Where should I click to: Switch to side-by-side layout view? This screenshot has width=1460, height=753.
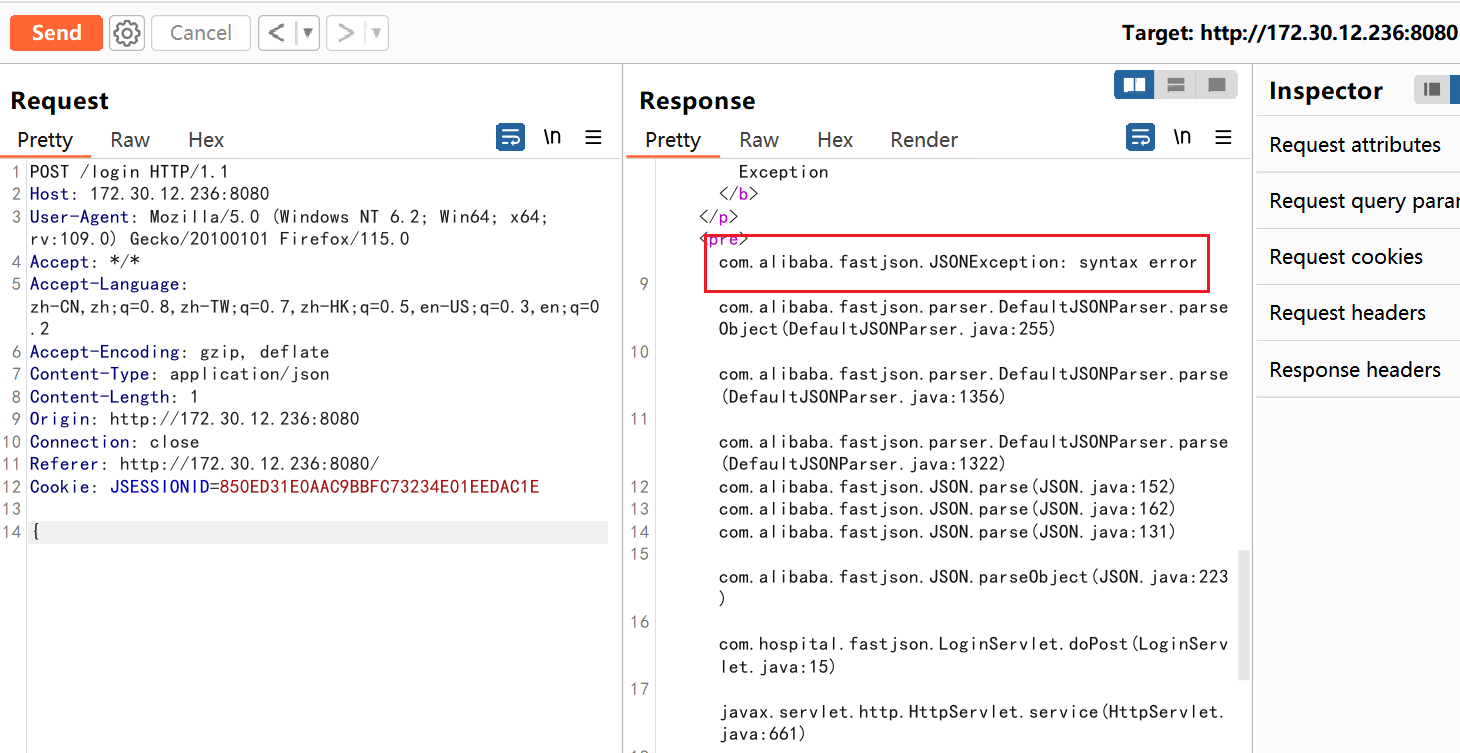coord(1135,85)
